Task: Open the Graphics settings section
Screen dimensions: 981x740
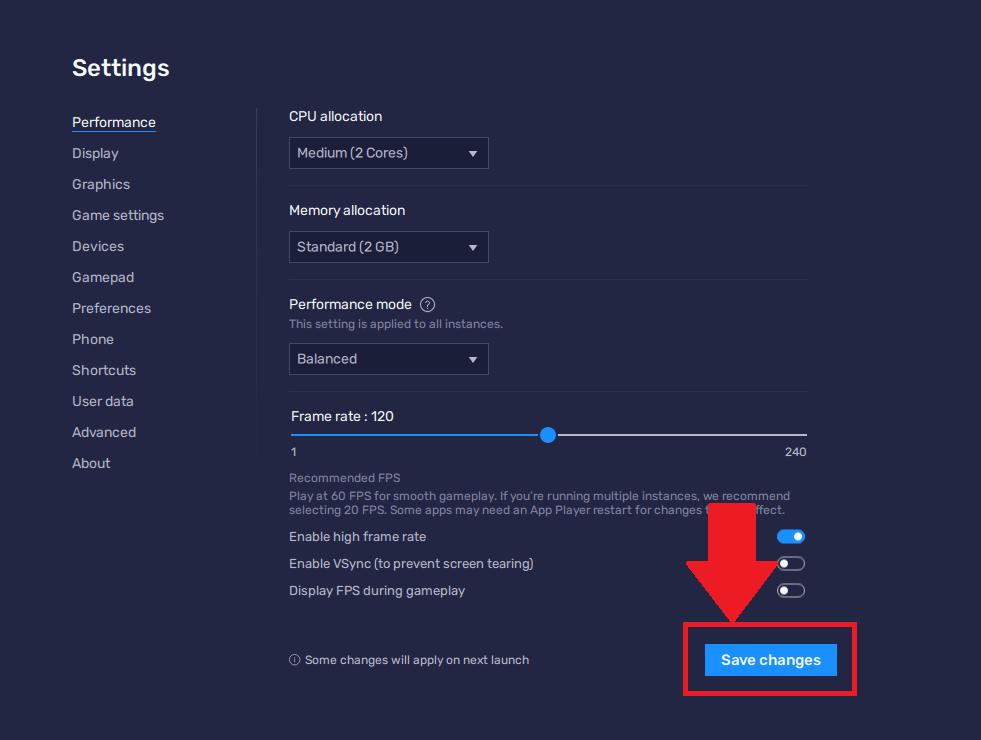Action: click(101, 184)
